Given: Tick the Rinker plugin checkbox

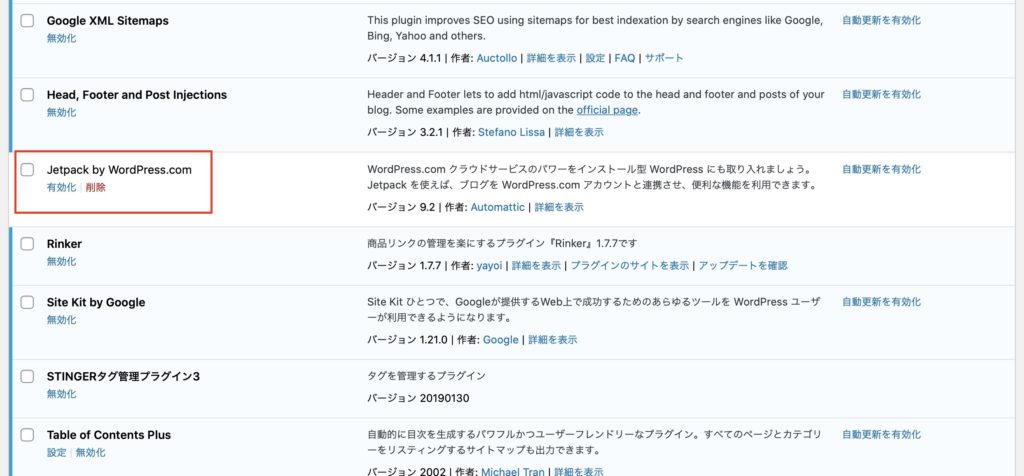Looking at the screenshot, I should [x=27, y=244].
